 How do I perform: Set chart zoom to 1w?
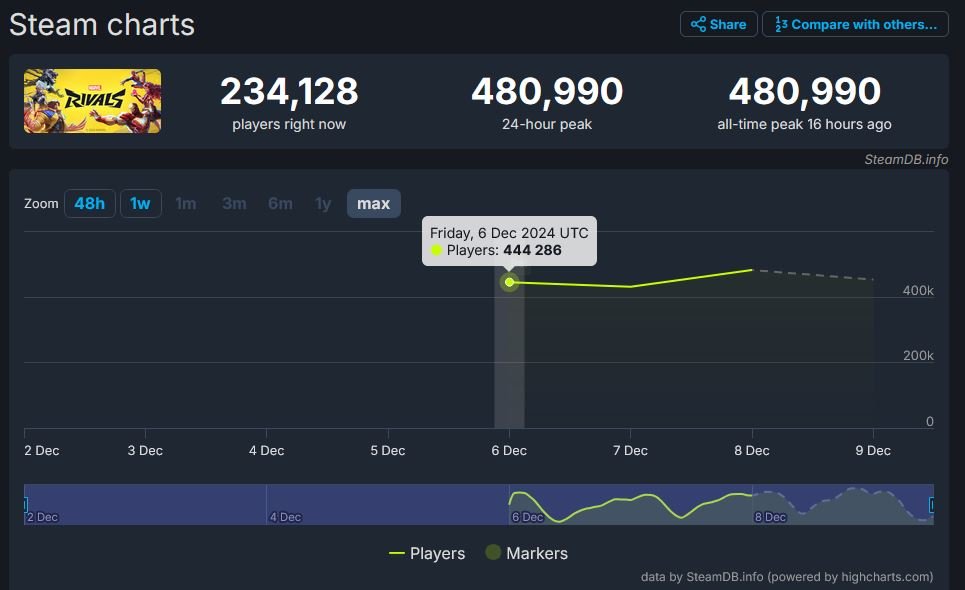140,204
